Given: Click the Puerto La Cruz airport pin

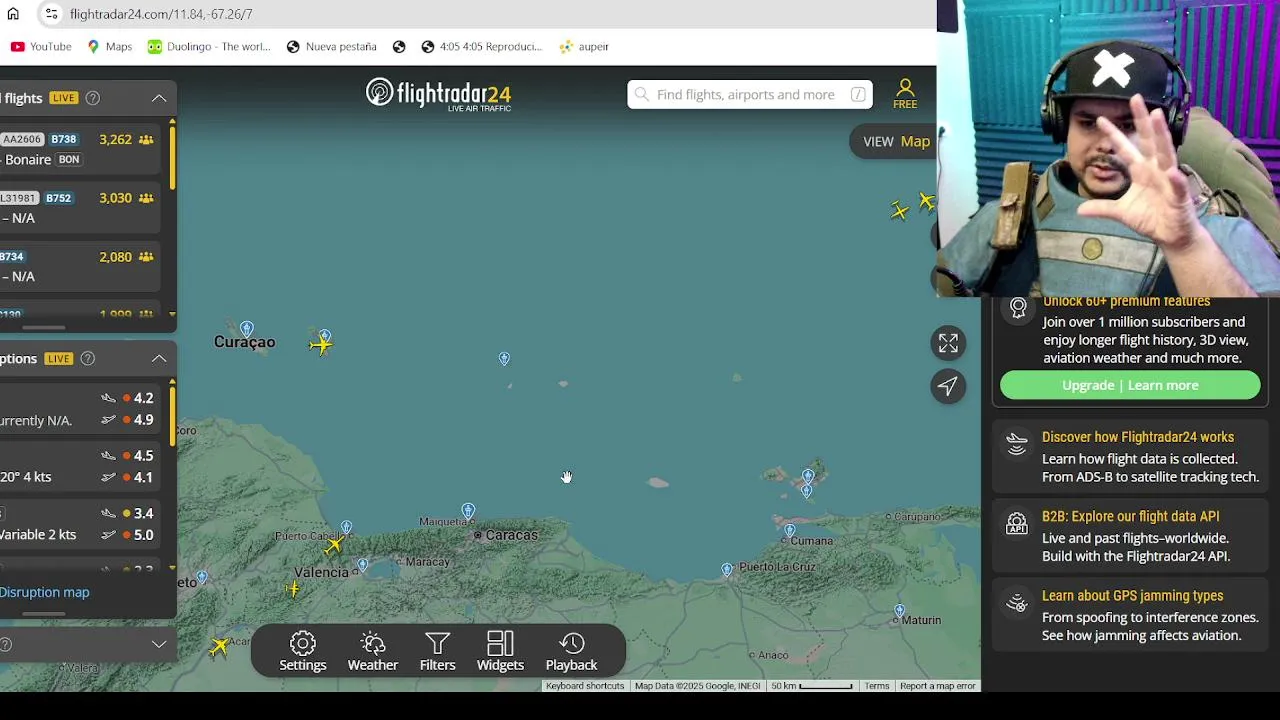Looking at the screenshot, I should click(x=727, y=570).
